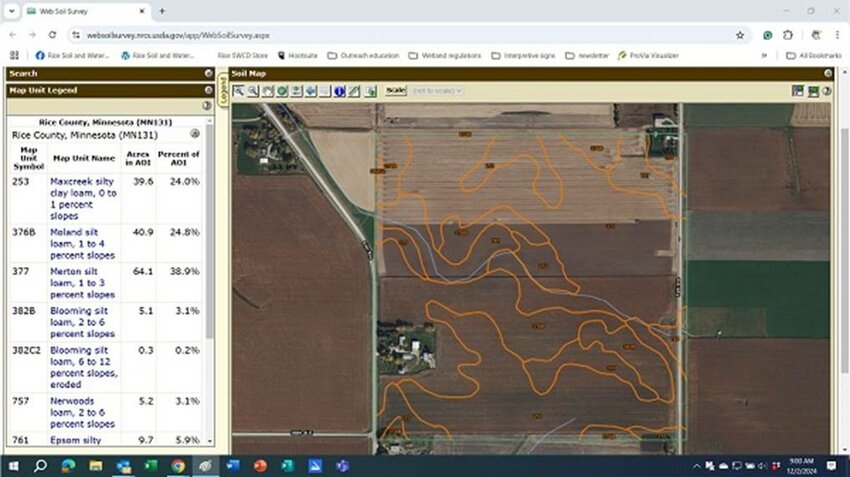Open the Facebook Rice Soil and Water bookmark
Screen dimensions: 850x477
(x=72, y=55)
